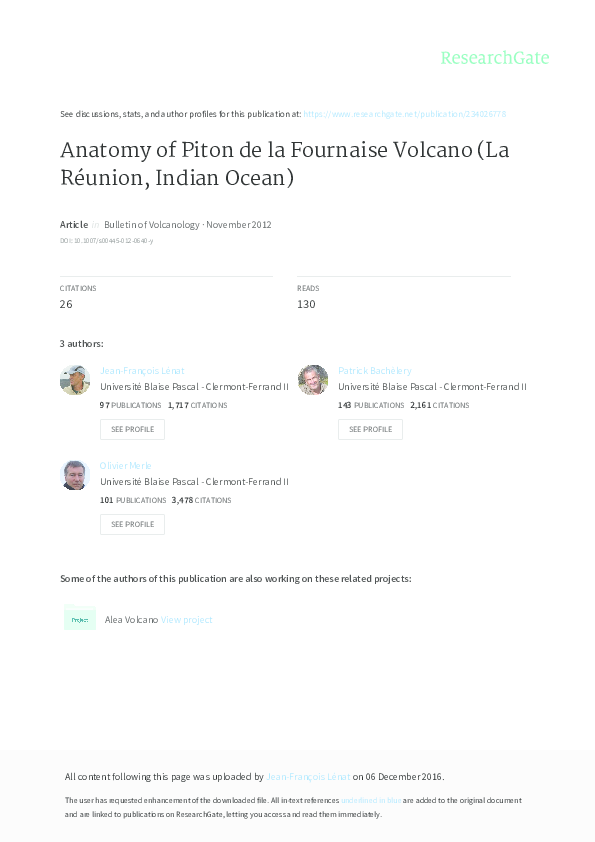The width and height of the screenshot is (595, 842).
Task: Open the publication link at the top
Action: coord(405,113)
